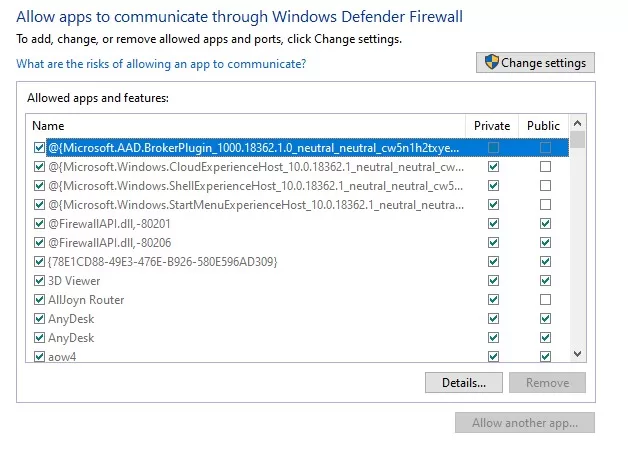Image resolution: width=628 pixels, height=457 pixels.
Task: Toggle the Public checkbox for Microsoft.AAD.BrokerPlugin
Action: (545, 147)
